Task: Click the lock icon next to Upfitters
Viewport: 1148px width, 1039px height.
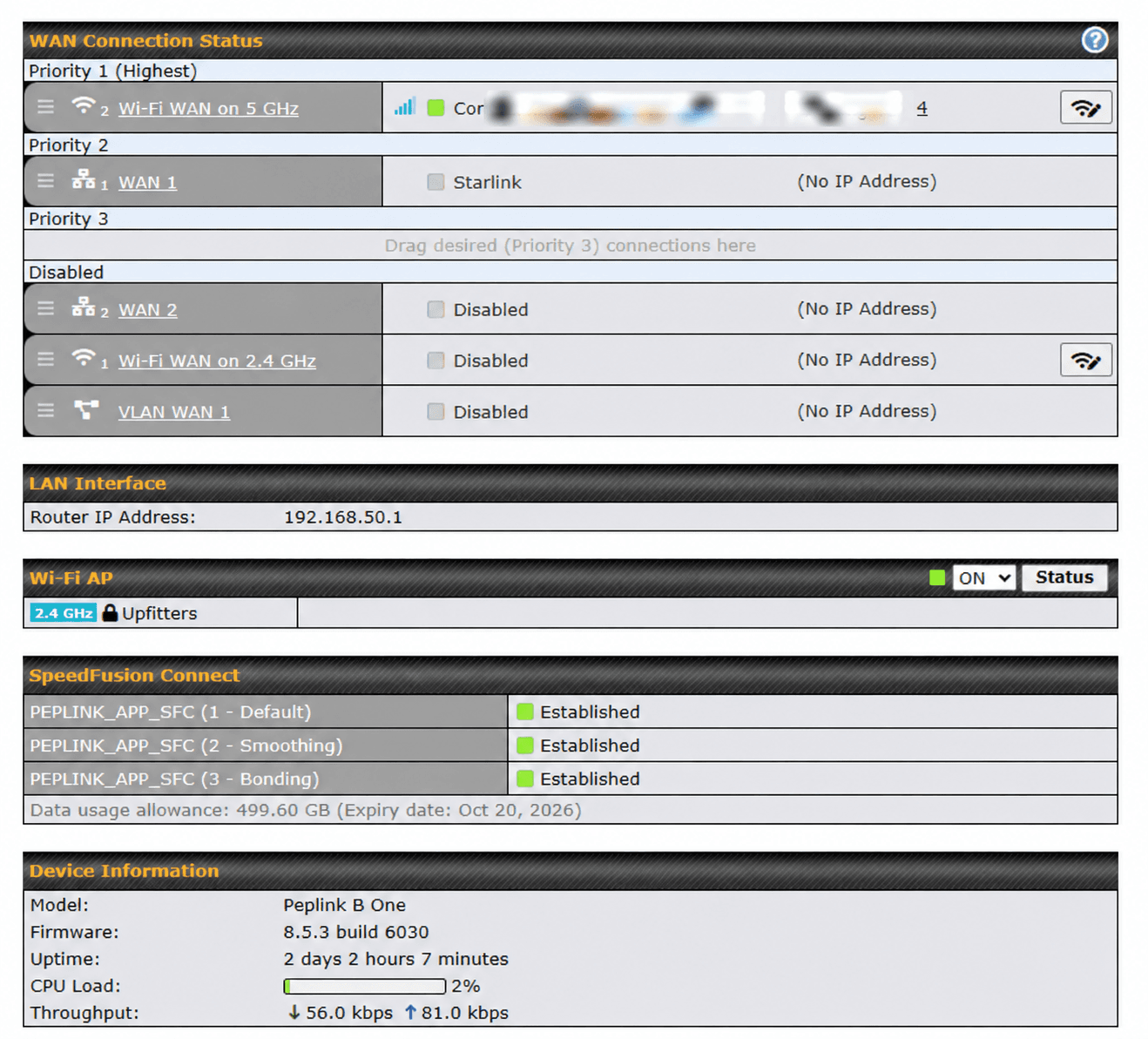Action: pos(110,612)
